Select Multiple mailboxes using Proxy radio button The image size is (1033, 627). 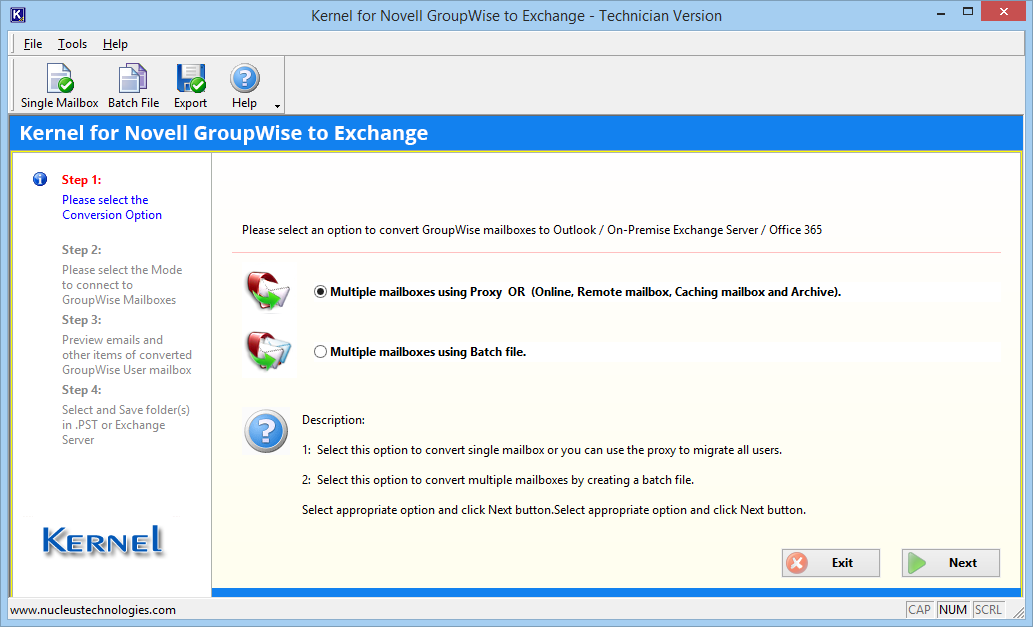click(x=320, y=292)
